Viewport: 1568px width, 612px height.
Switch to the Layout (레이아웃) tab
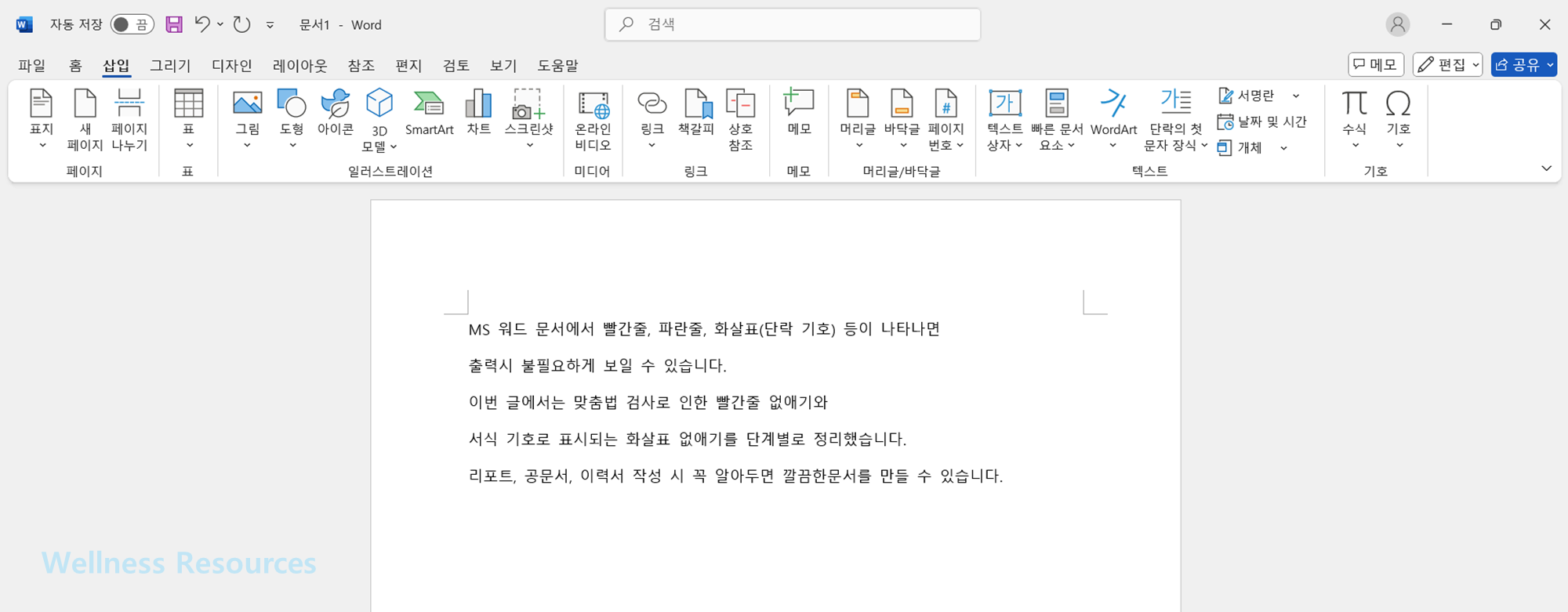point(300,66)
